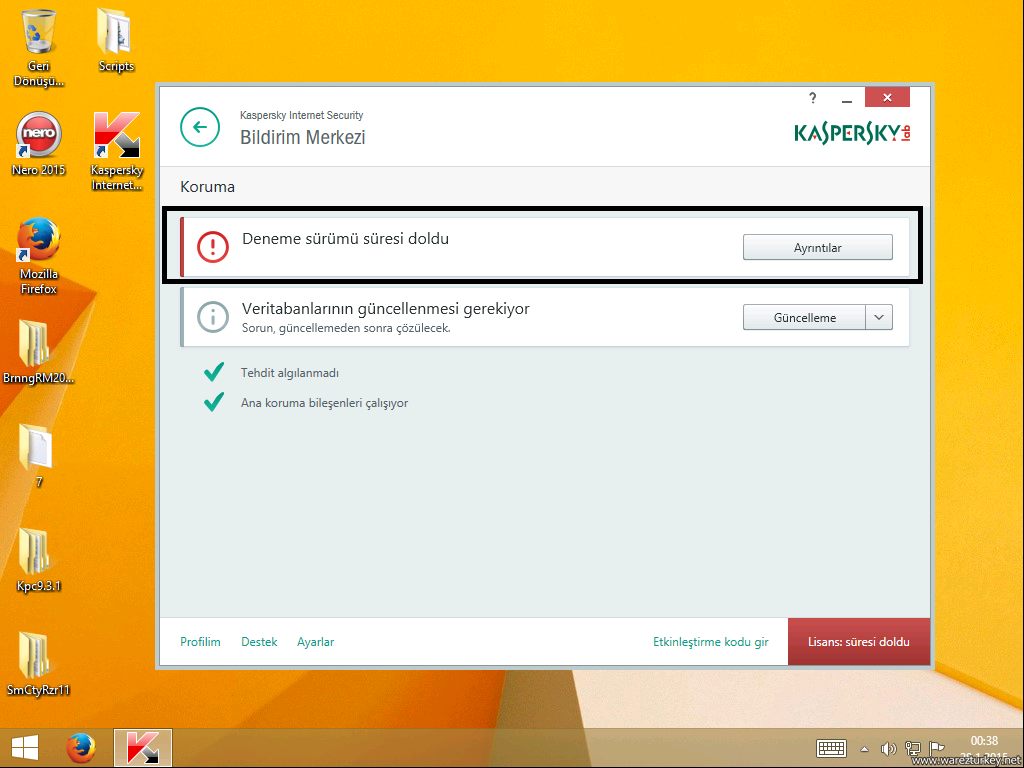Open the Nero 2015 desktop shortcut
This screenshot has height=768, width=1024.
pyautogui.click(x=39, y=137)
